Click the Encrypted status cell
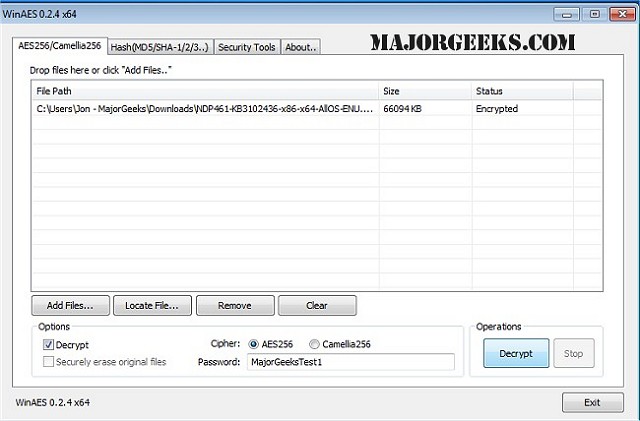This screenshot has height=421, width=640. click(522, 109)
